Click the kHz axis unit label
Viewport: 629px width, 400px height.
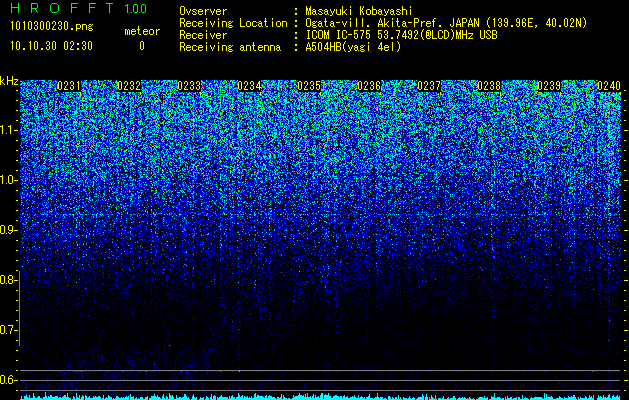point(9,81)
